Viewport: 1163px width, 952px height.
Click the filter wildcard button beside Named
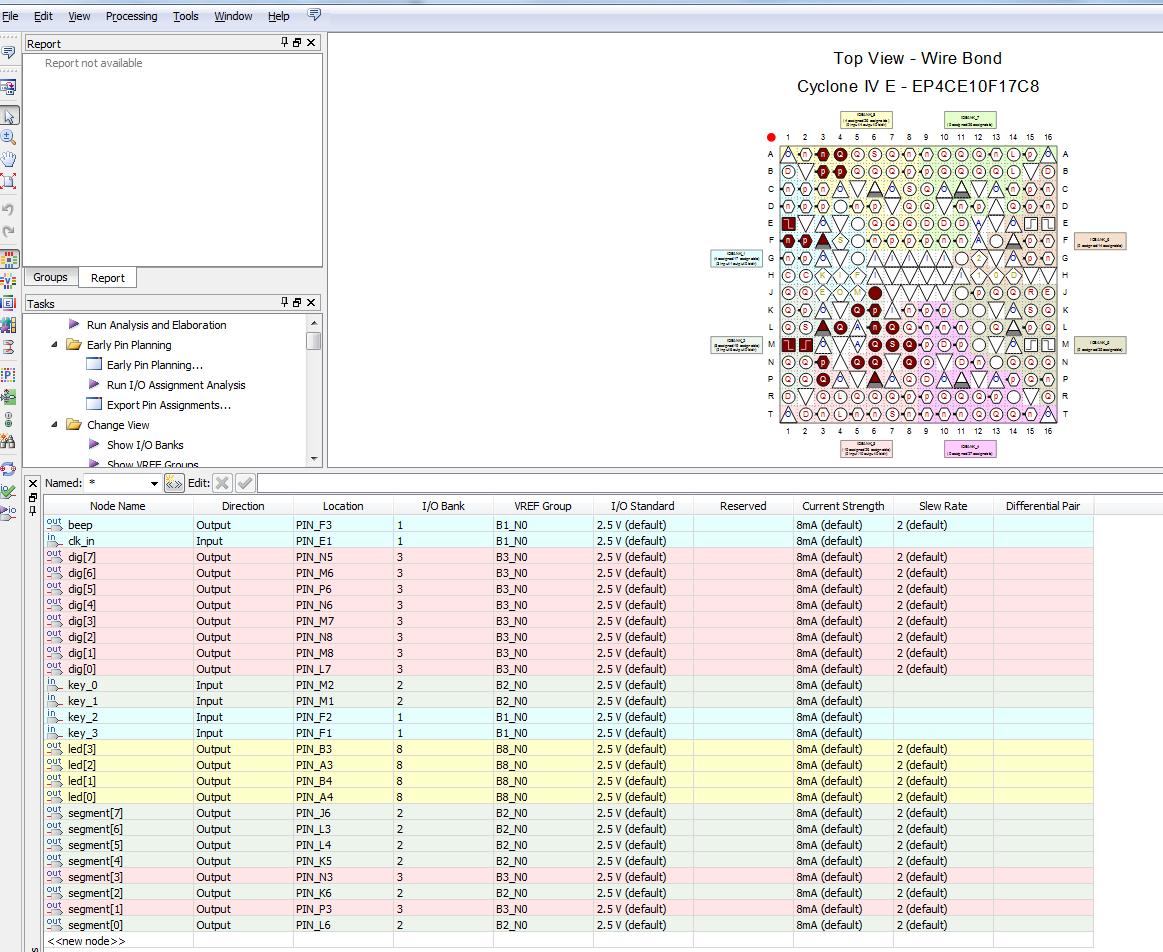tap(174, 483)
